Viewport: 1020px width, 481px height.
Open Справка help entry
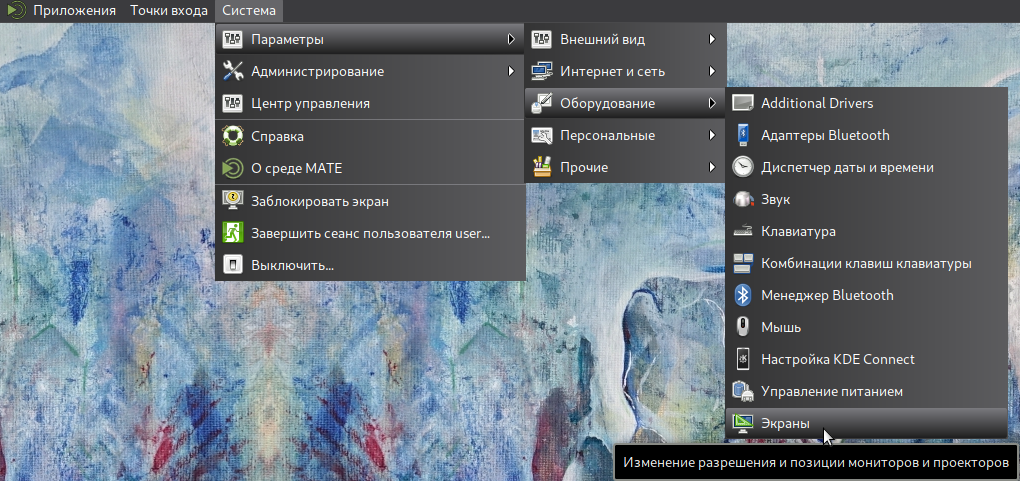(369, 137)
